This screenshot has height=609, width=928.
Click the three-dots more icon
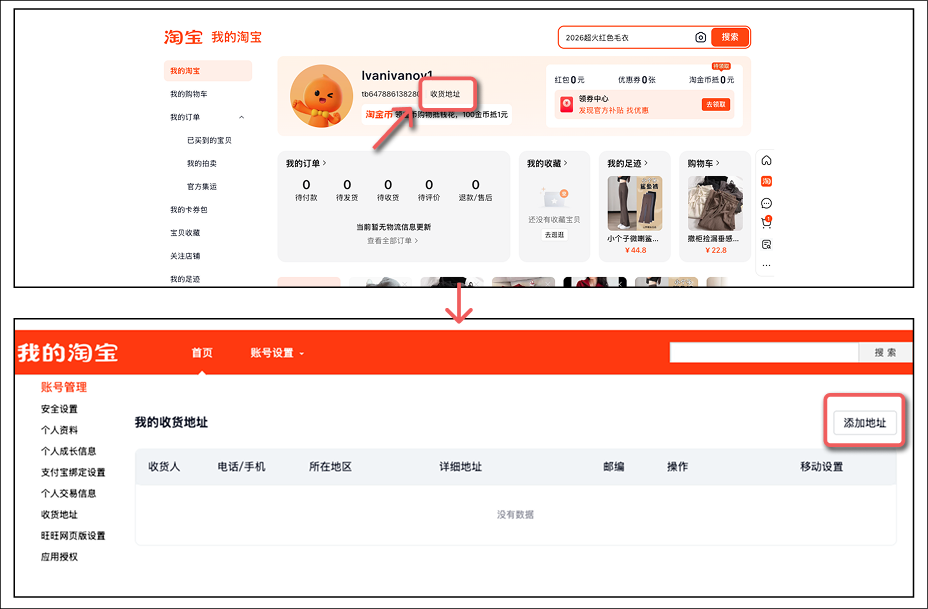coord(766,265)
